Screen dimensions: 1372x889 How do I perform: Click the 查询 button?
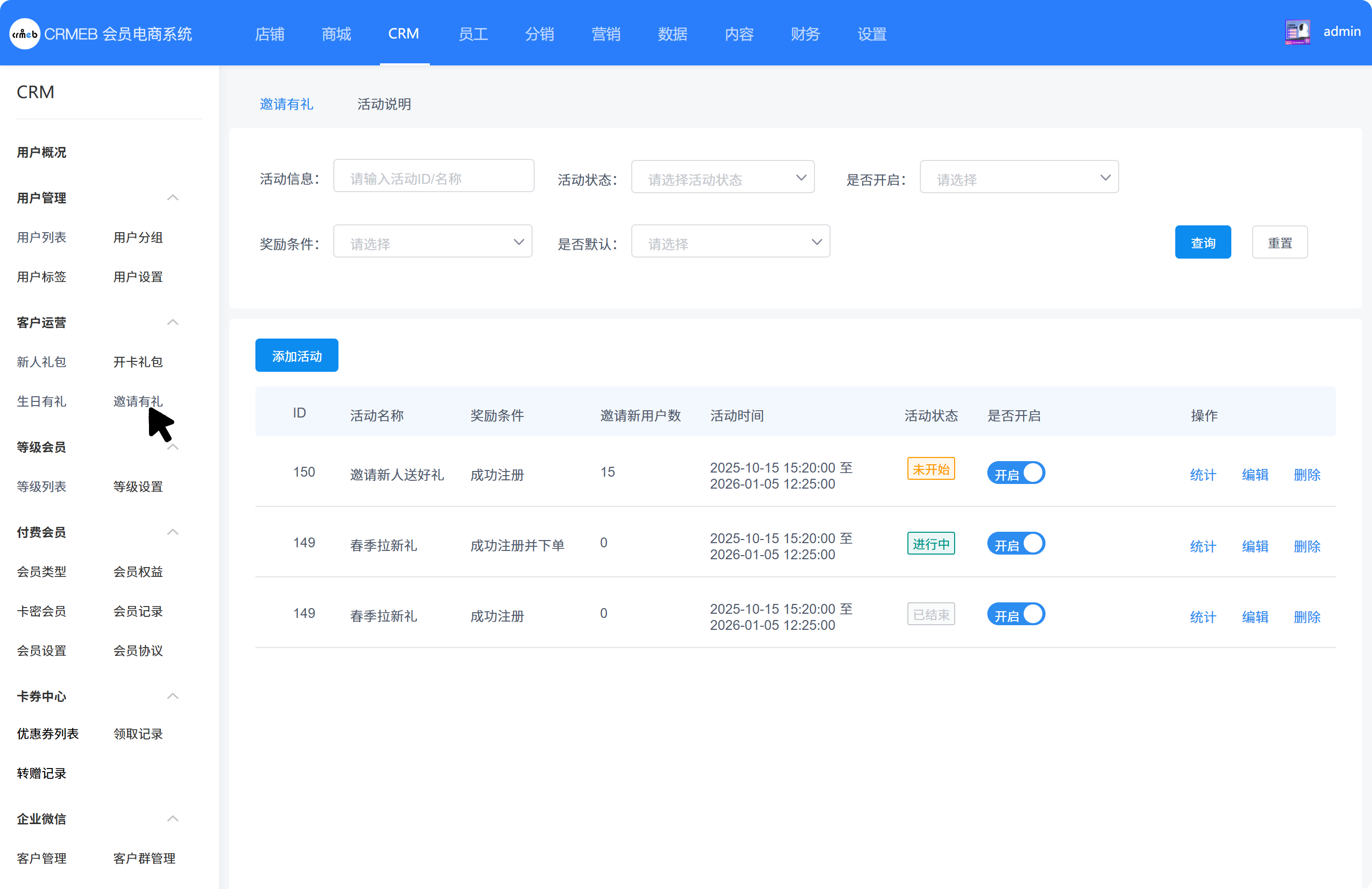[1203, 242]
